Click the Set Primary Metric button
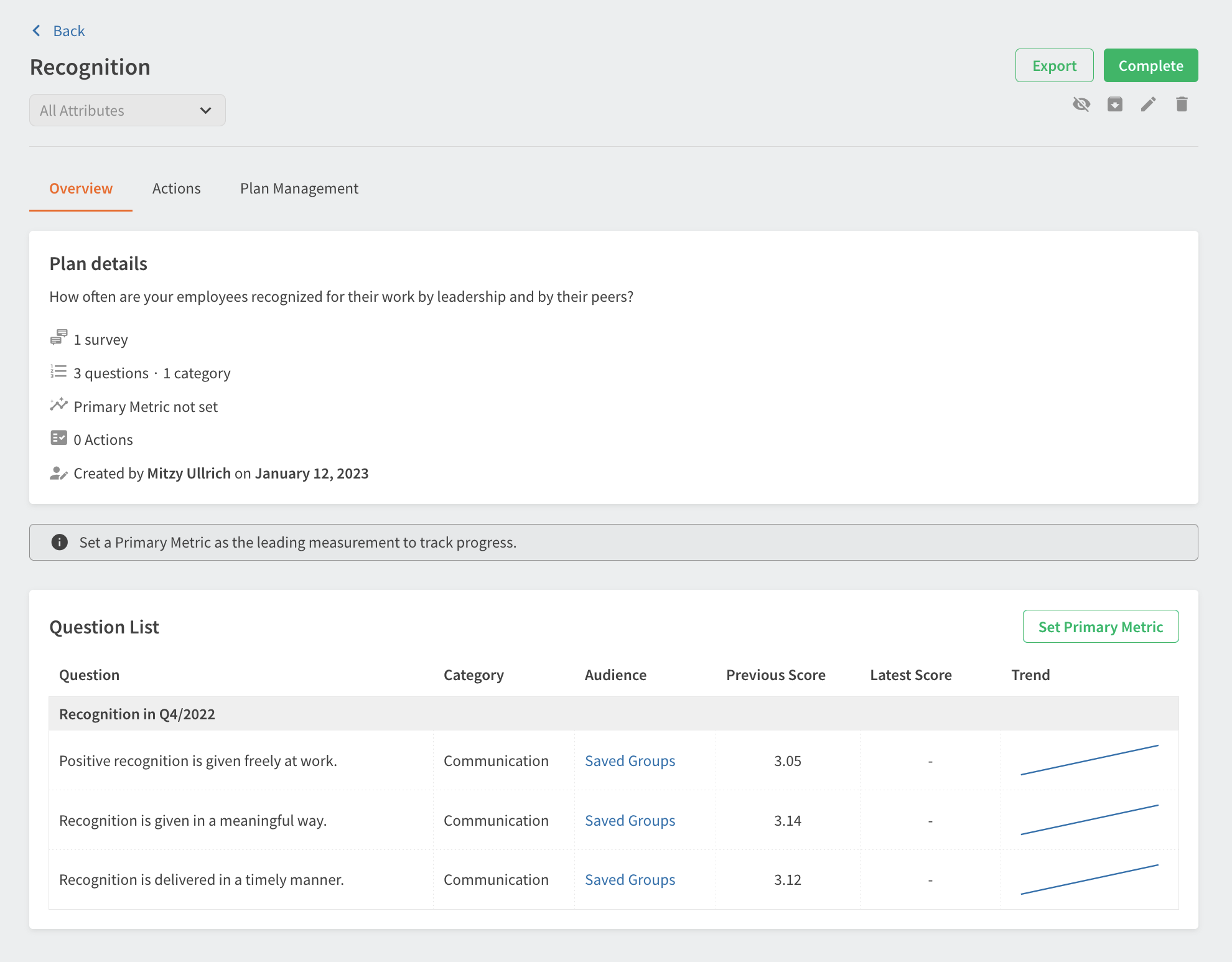Image resolution: width=1232 pixels, height=962 pixels. 1100,627
